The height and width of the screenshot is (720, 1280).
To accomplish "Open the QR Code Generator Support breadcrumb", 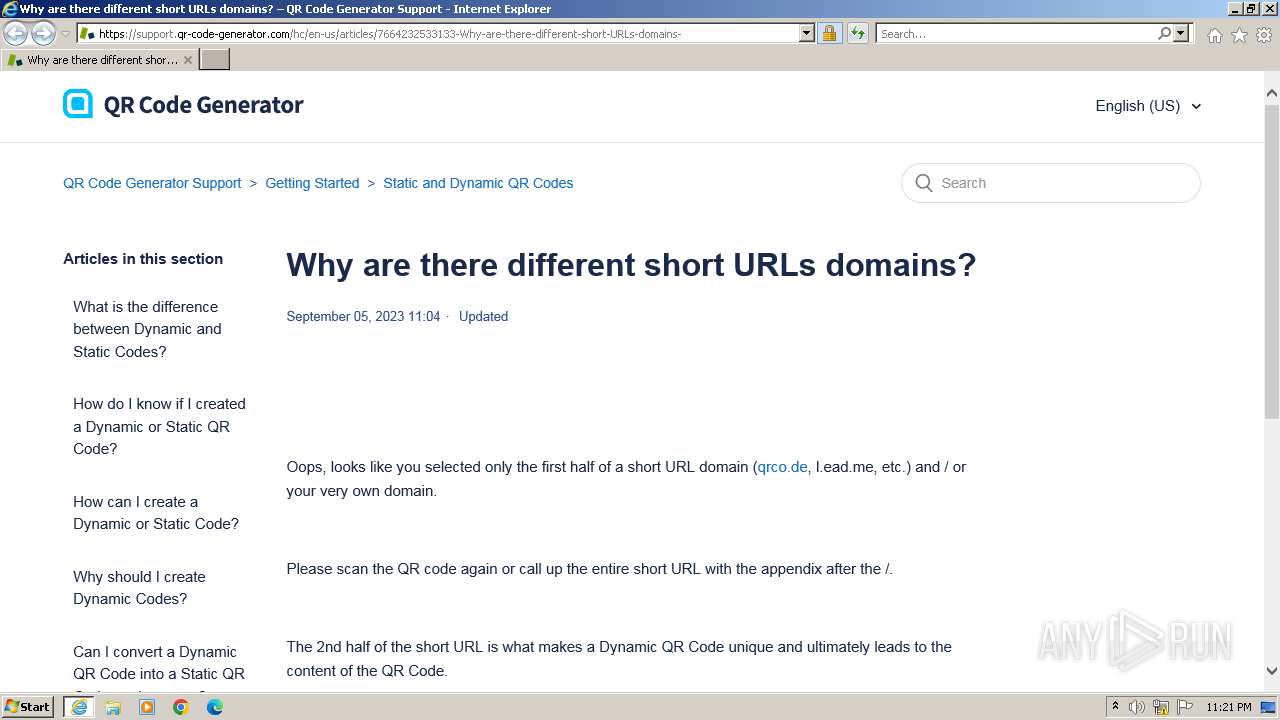I will click(152, 183).
